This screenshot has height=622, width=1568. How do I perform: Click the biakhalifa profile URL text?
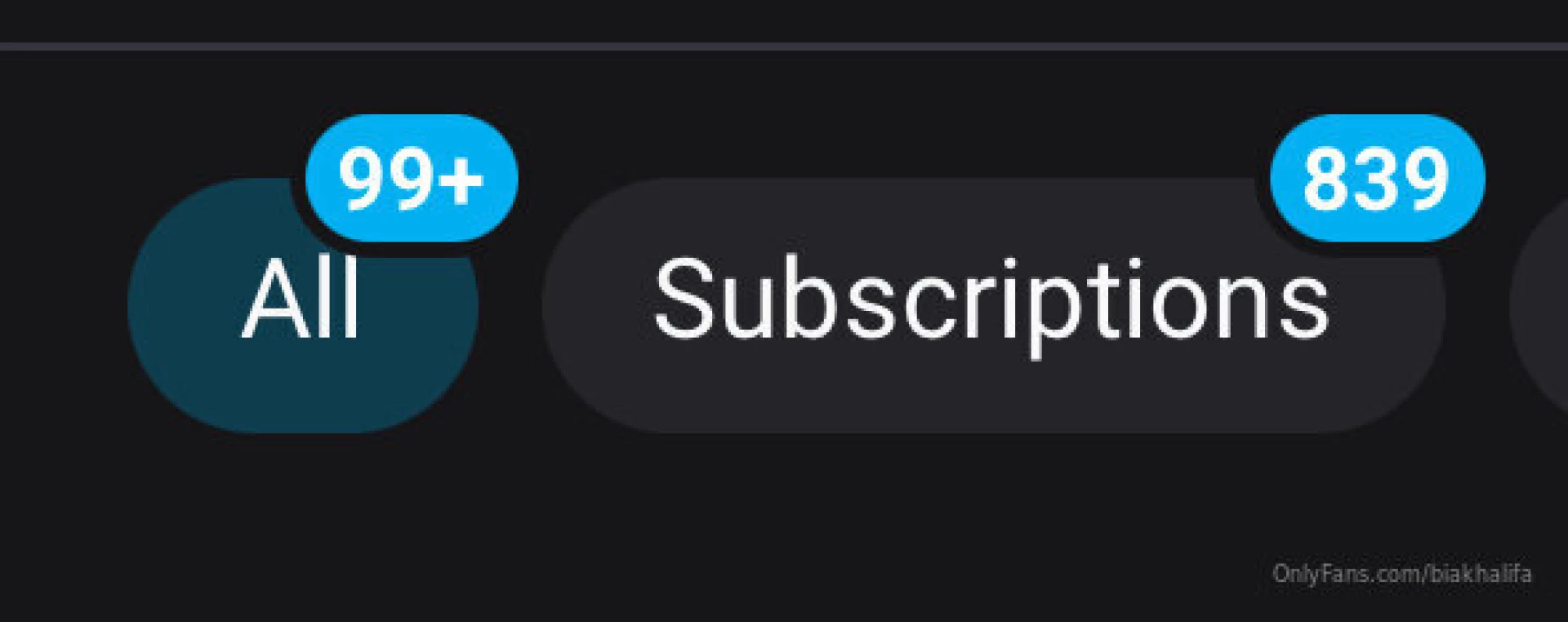[x=1401, y=574]
